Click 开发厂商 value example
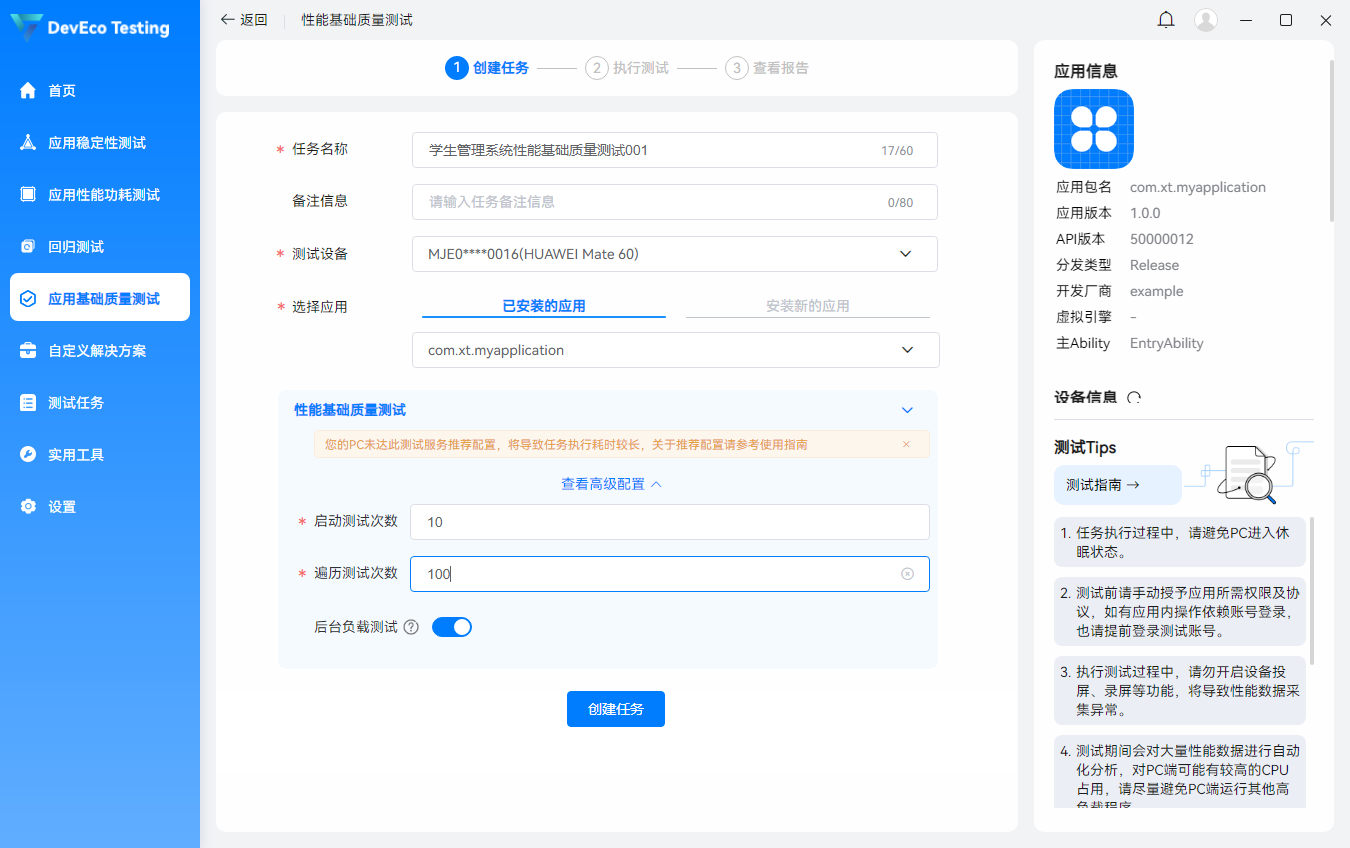This screenshot has height=848, width=1350. click(1157, 291)
